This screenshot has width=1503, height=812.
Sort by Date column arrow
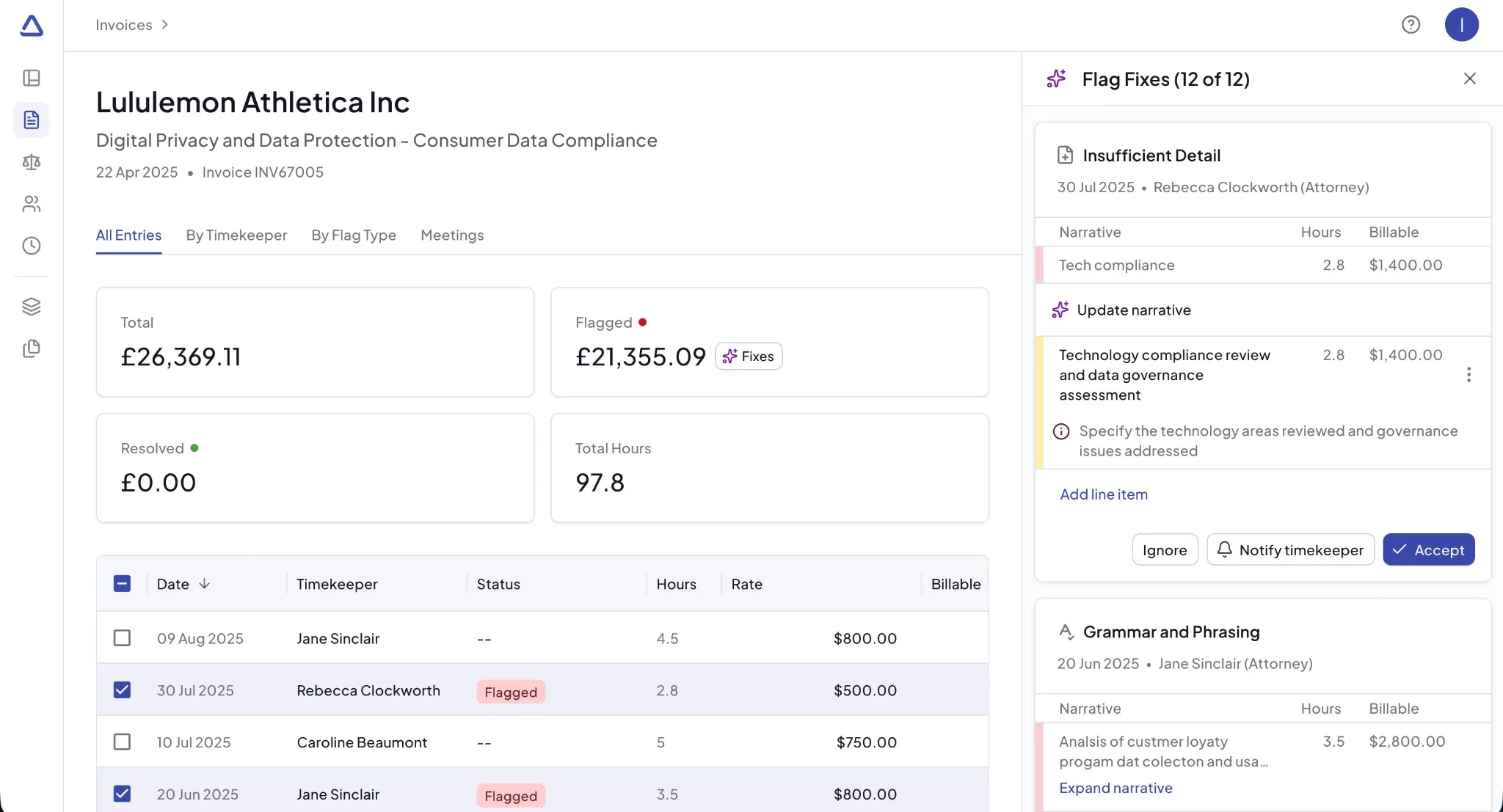(205, 584)
